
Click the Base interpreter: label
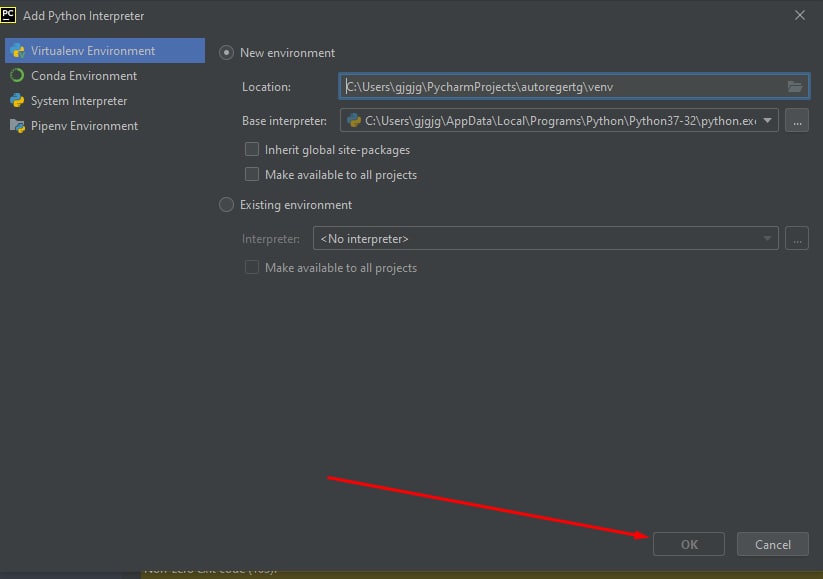(x=284, y=121)
